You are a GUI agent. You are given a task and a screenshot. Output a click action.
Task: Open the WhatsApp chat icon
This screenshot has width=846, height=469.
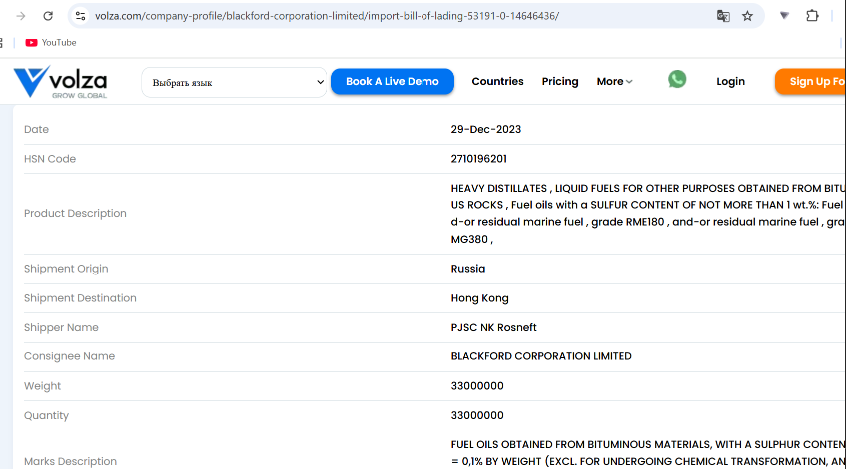pos(677,79)
